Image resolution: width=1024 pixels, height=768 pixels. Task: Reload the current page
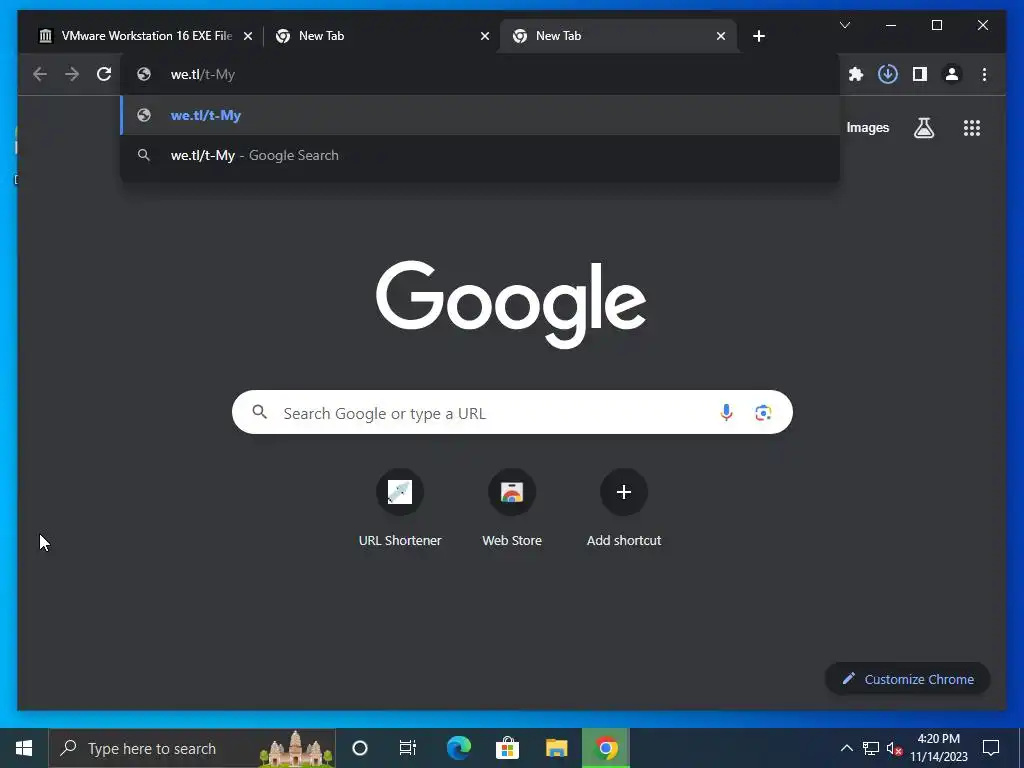[104, 74]
